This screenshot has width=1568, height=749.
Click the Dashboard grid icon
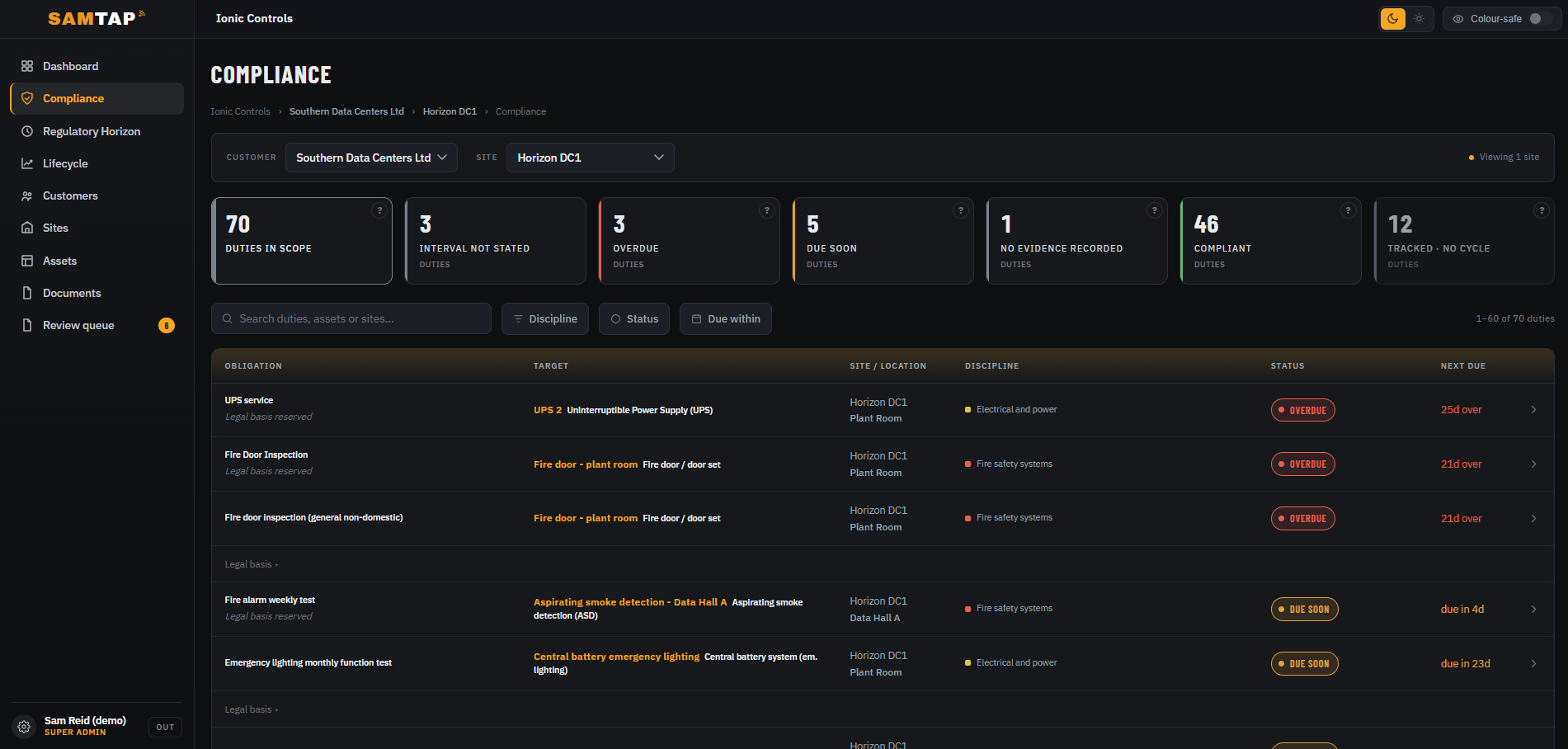[27, 66]
